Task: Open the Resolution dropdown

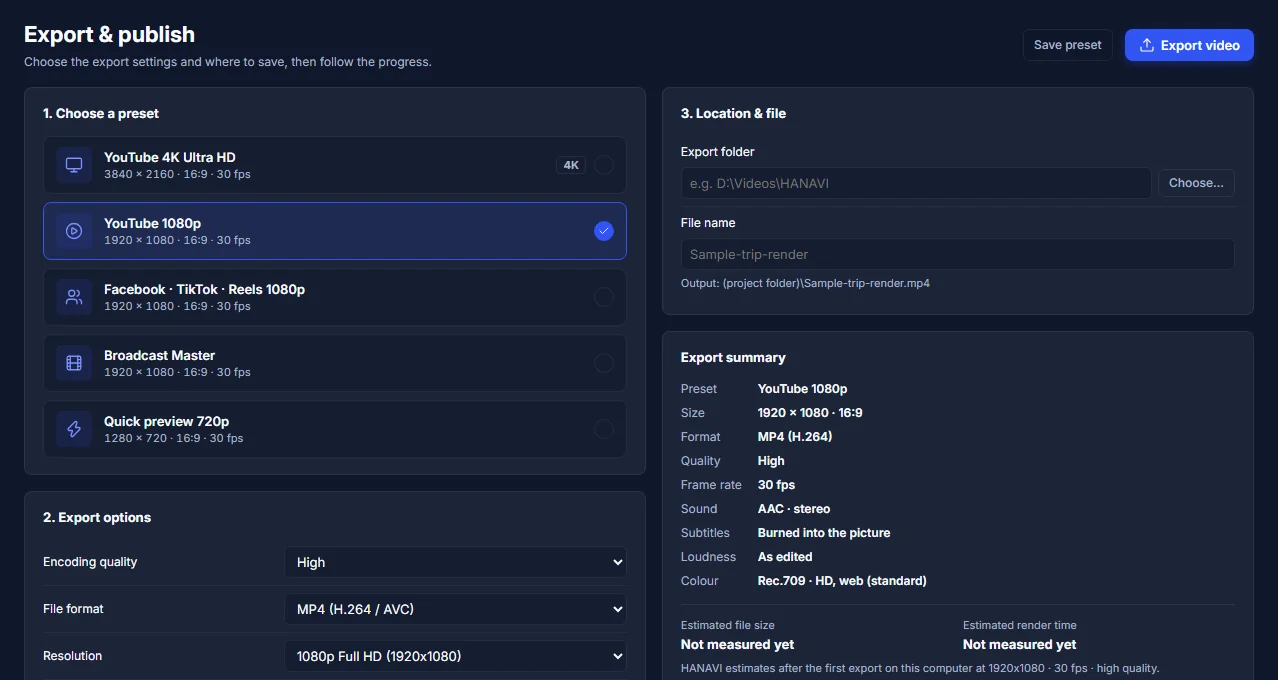Action: pos(456,656)
